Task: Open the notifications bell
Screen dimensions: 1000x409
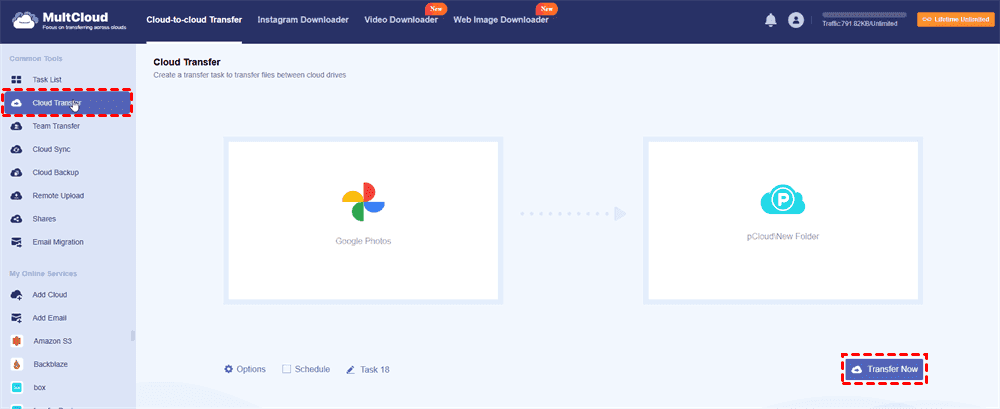Action: [770, 20]
